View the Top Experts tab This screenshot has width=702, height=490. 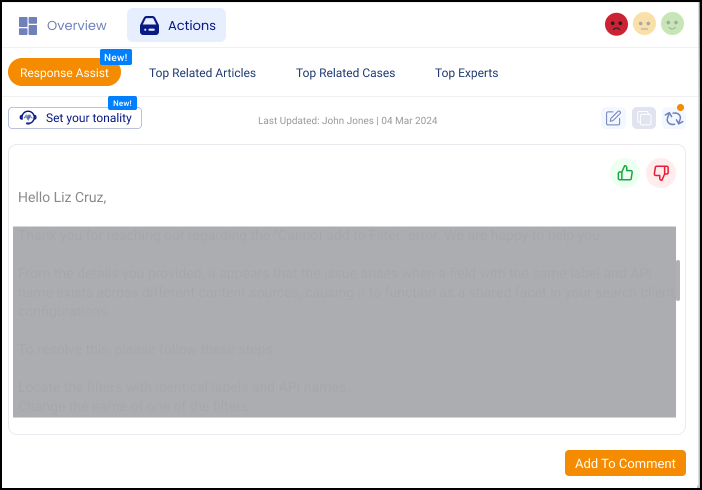click(x=466, y=73)
